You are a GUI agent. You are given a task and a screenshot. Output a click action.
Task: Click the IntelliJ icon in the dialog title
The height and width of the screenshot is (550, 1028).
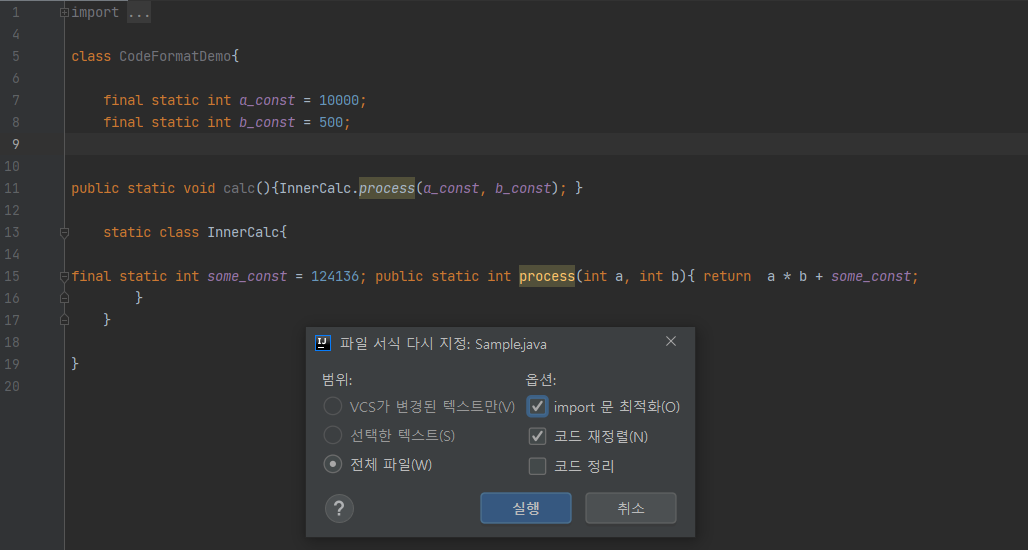click(x=323, y=344)
